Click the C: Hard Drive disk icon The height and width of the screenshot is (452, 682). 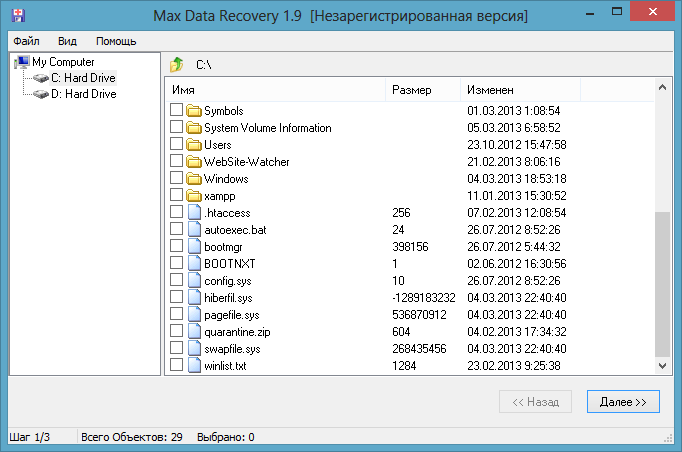click(x=41, y=78)
